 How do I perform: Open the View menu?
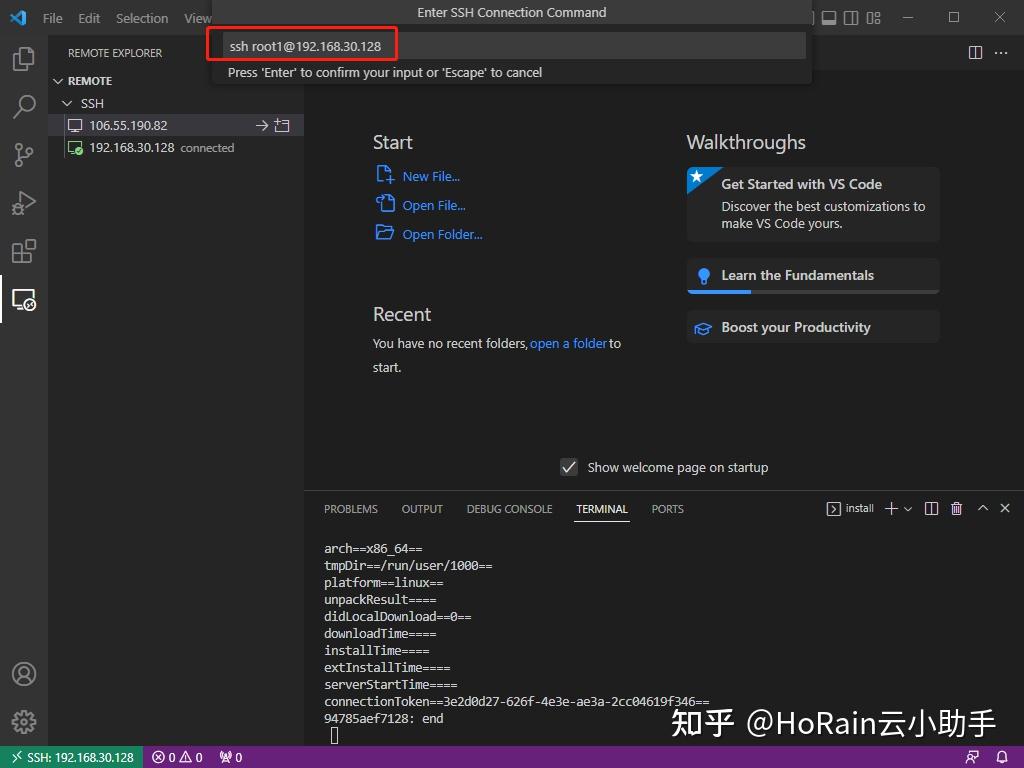[x=196, y=17]
